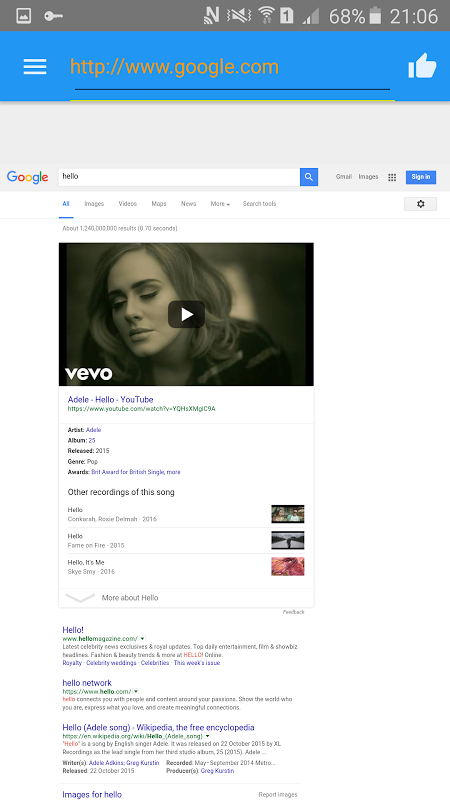Click the Google logo
The width and height of the screenshot is (450, 800).
[28, 177]
